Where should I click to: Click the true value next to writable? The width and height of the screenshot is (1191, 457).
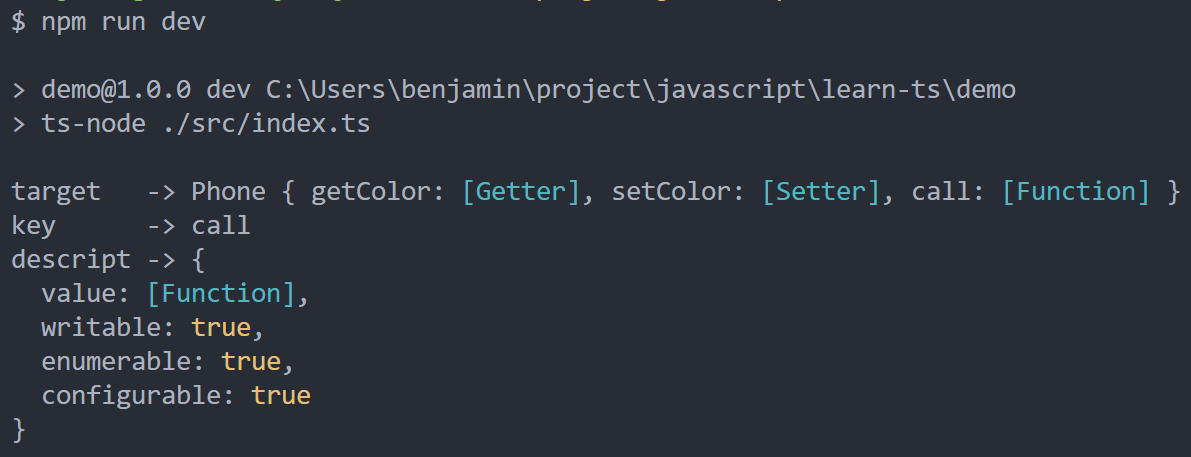coord(220,328)
